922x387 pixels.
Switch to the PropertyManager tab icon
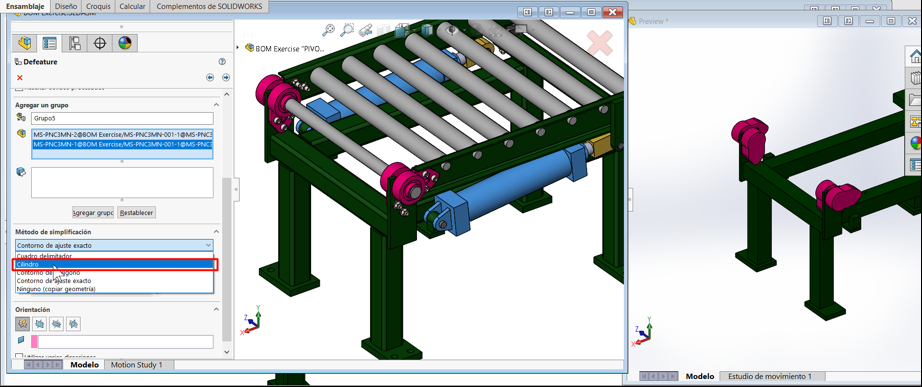coord(50,43)
